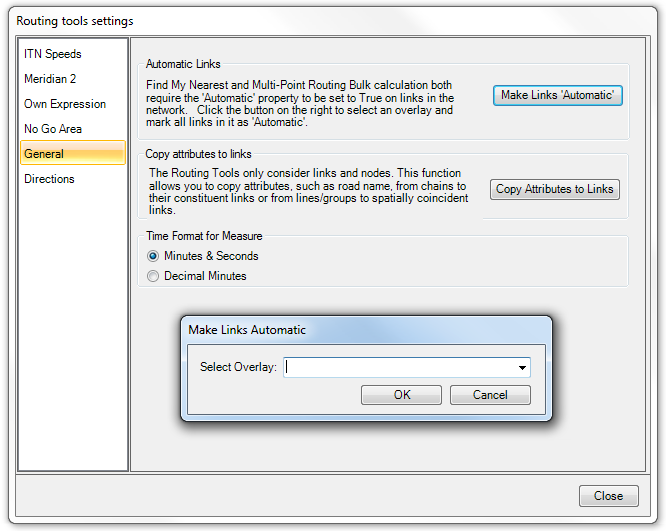Screen dimensions: 666x531
Task: Choose the Minutes & Seconds time format
Action: point(153,256)
